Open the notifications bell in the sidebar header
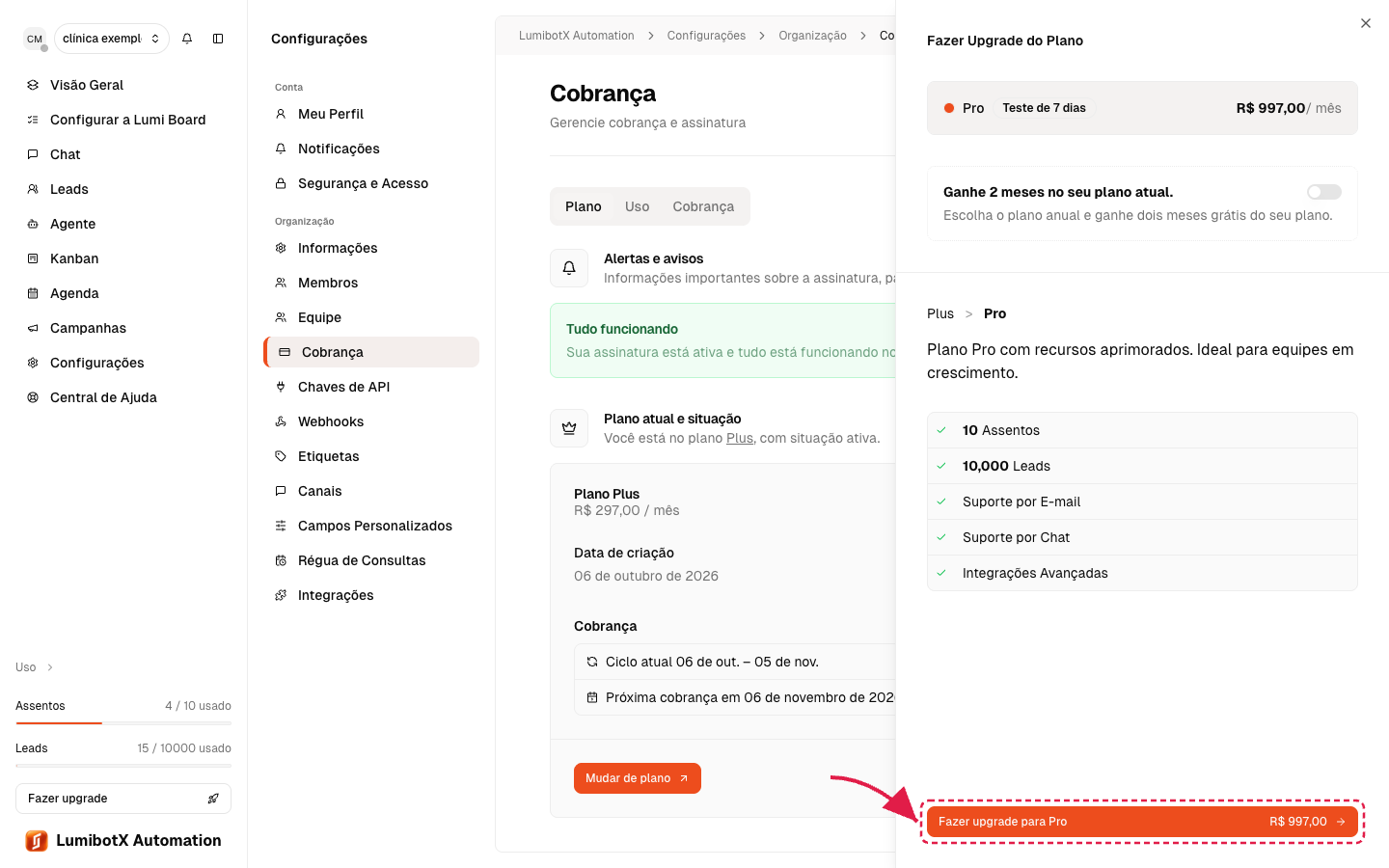 coord(187,39)
